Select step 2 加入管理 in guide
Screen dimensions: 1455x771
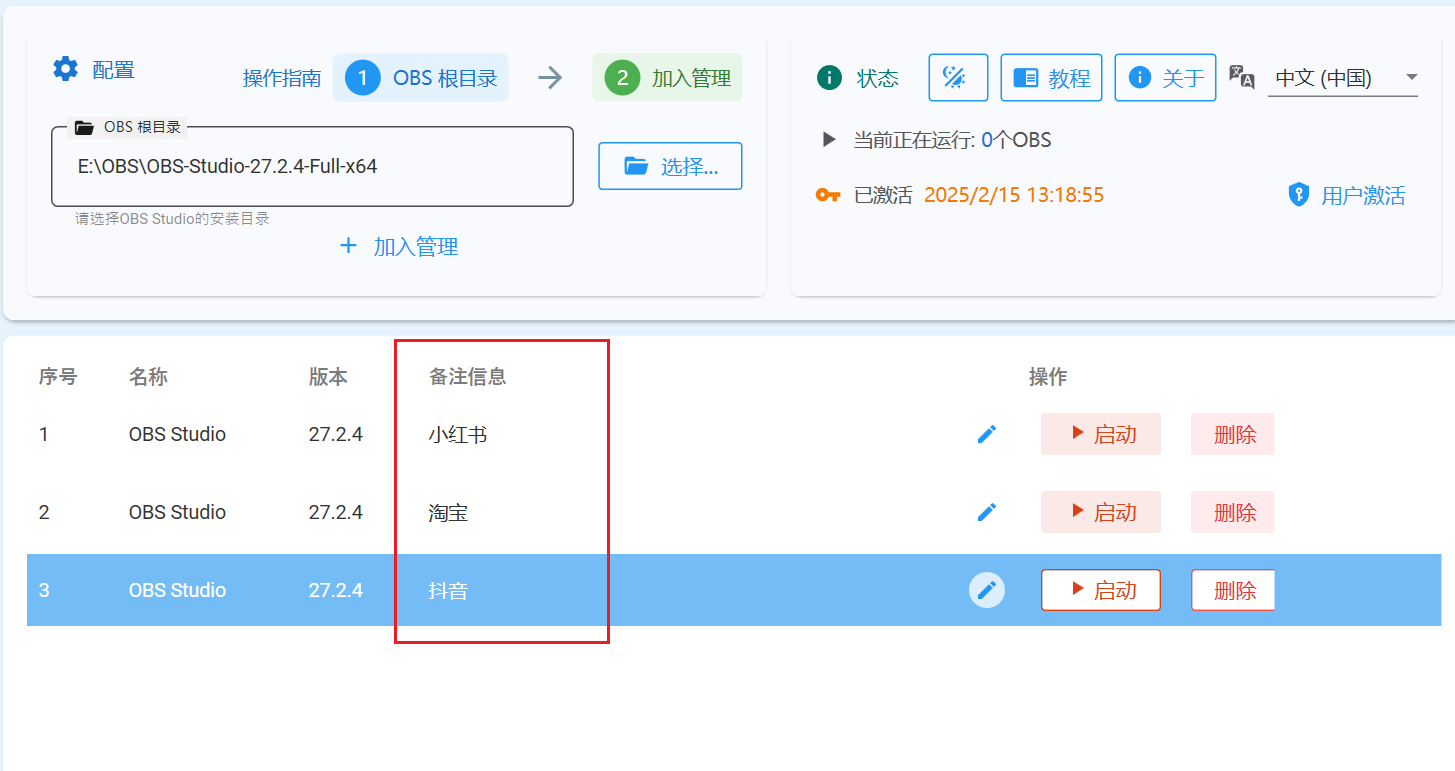coord(667,78)
